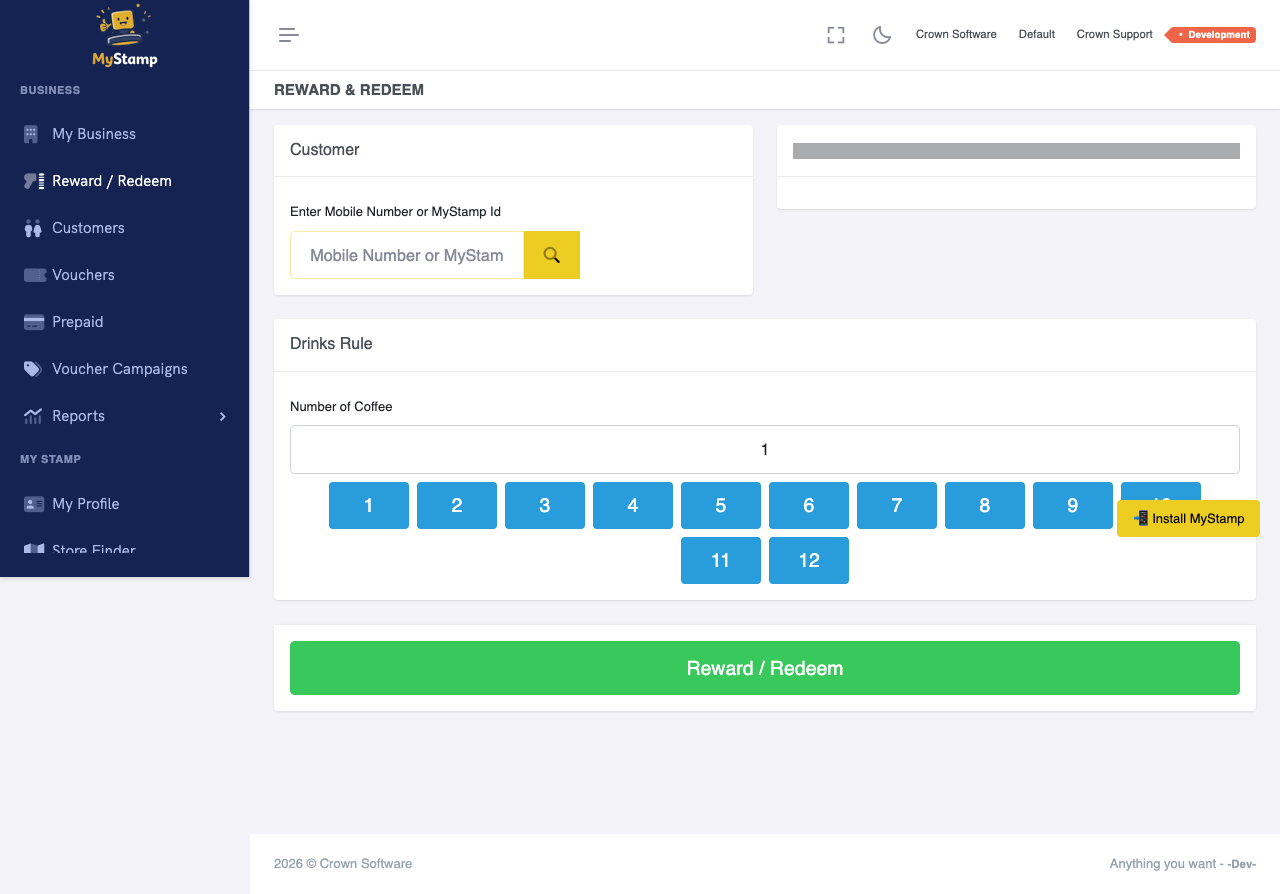Click the 'Anything you want - -Dev-' footer text
Viewport: 1280px width, 894px height.
coord(1183,863)
